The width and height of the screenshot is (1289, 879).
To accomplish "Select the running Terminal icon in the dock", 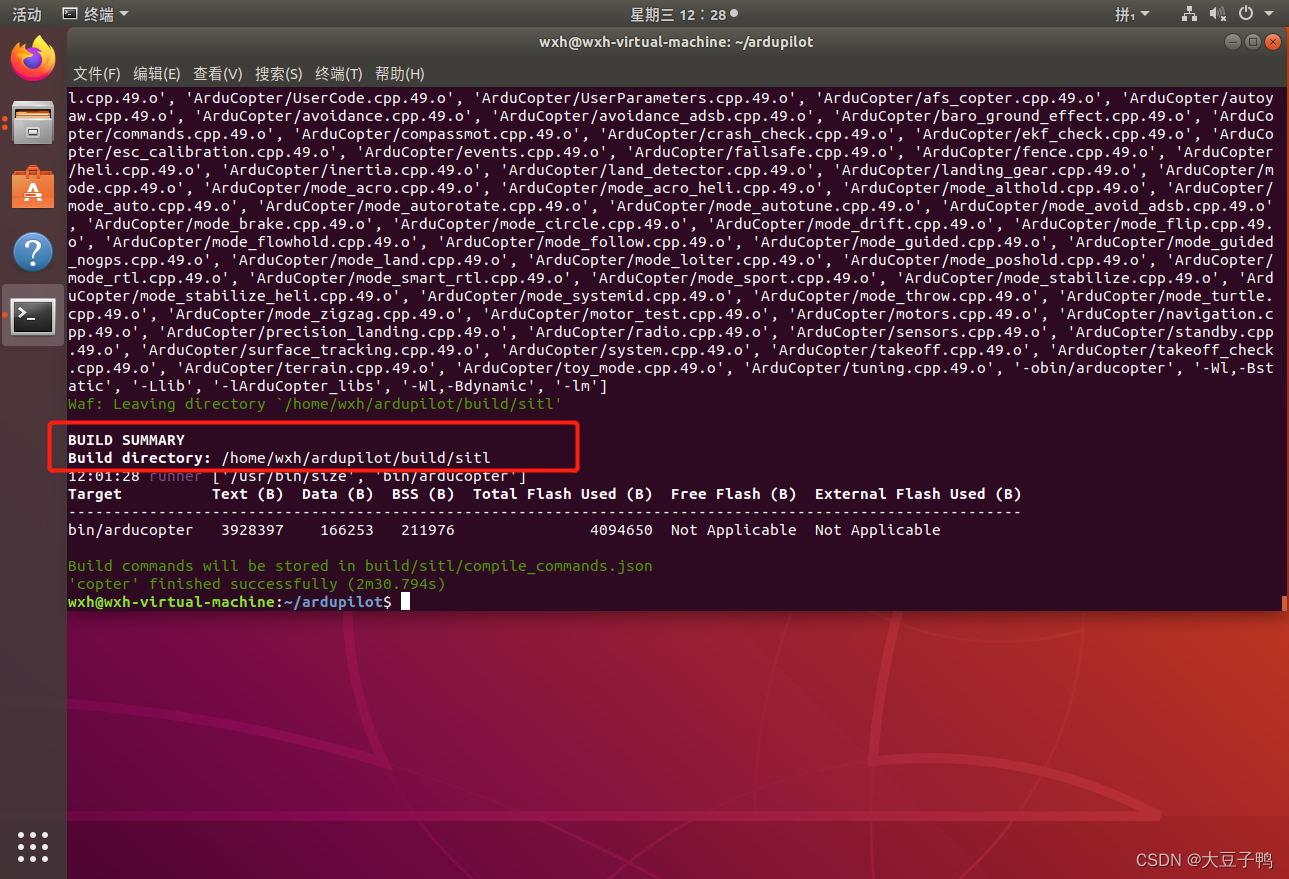I will point(32,316).
